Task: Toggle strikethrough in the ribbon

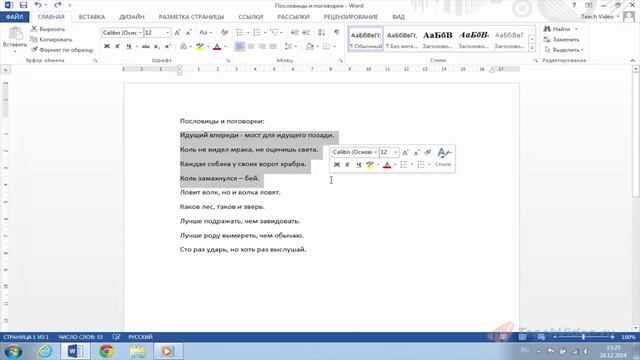Action: point(146,47)
